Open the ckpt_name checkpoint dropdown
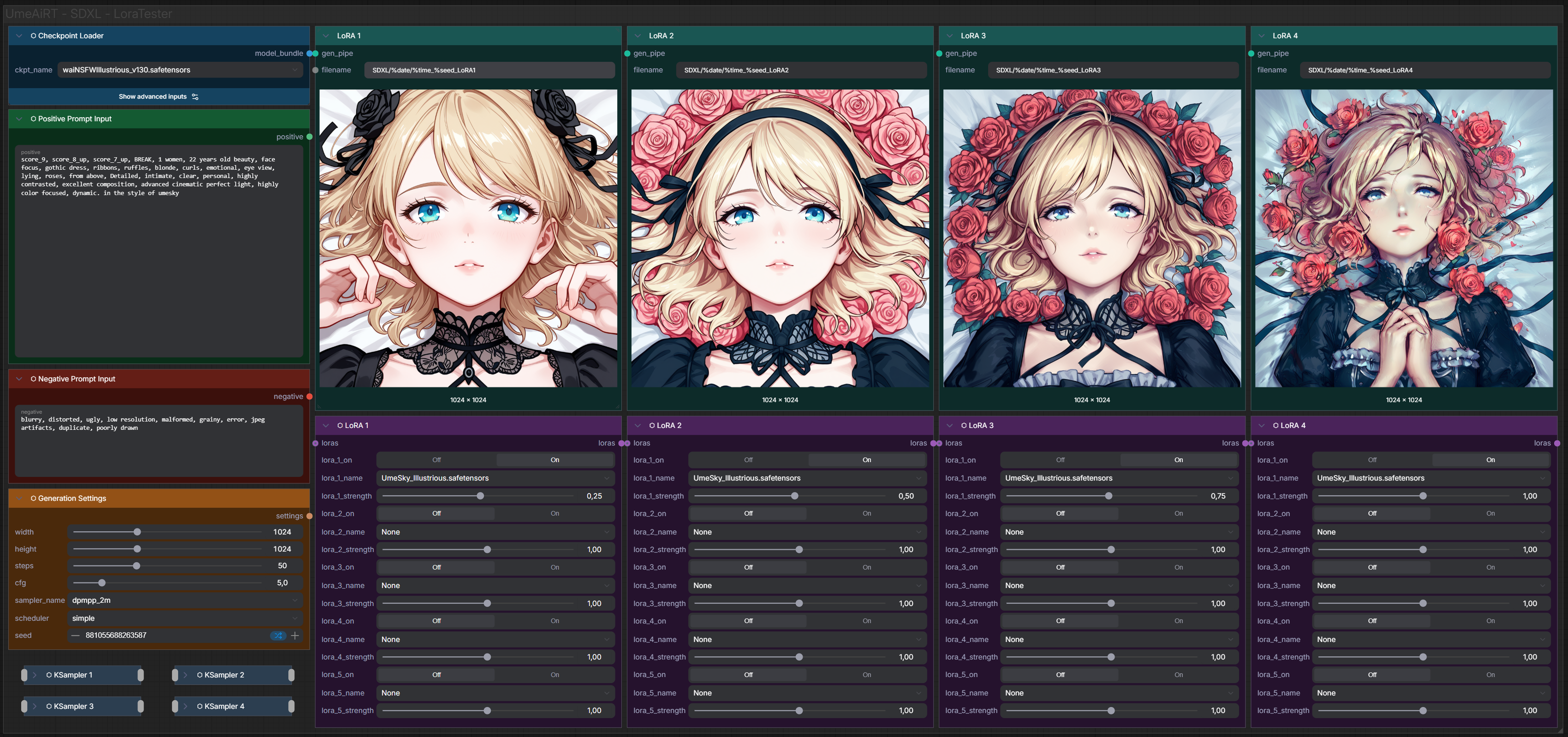This screenshot has width=1568, height=737. tap(181, 70)
